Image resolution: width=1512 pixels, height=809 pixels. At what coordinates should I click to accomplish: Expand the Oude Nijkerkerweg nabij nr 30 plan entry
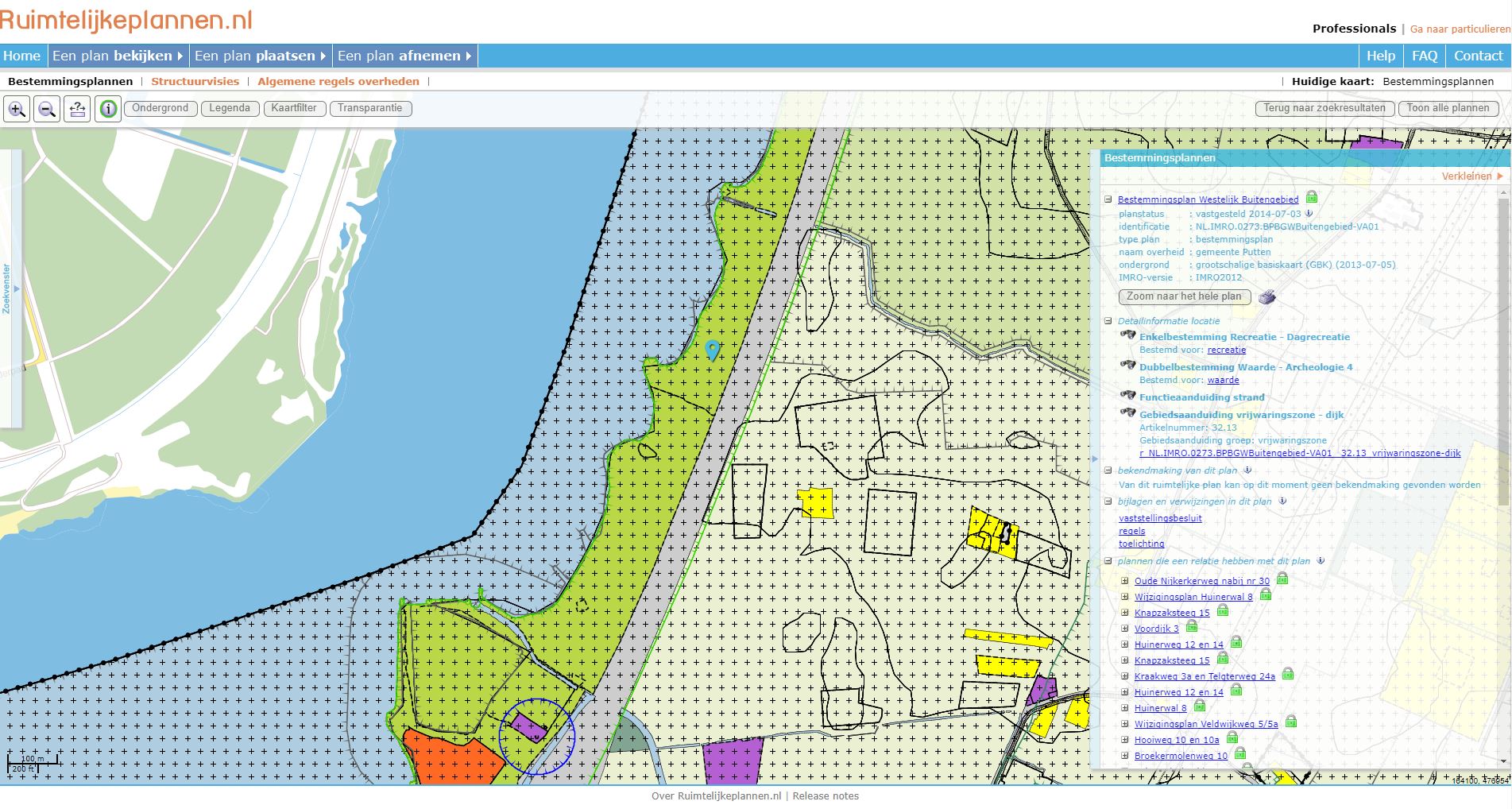[x=1125, y=581]
